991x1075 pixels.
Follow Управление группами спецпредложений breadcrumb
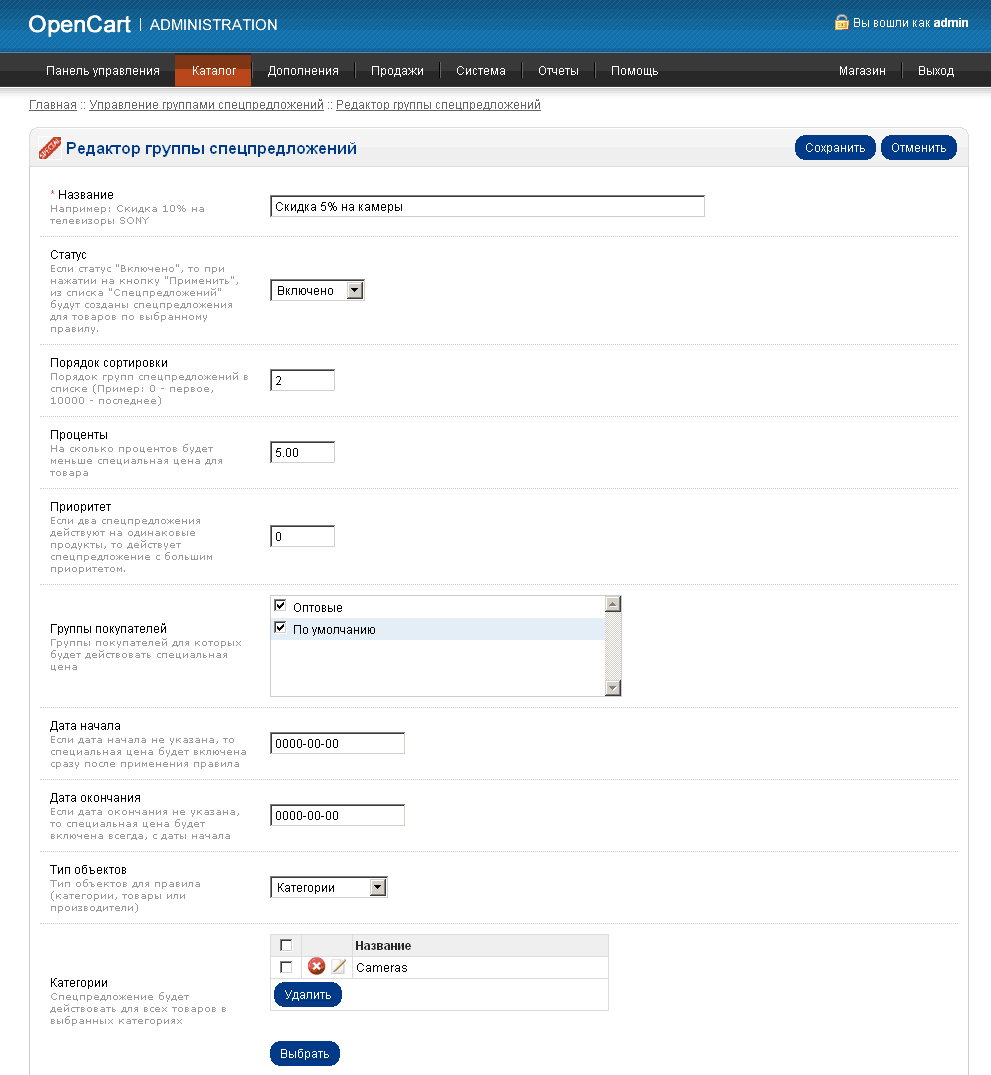[x=206, y=105]
